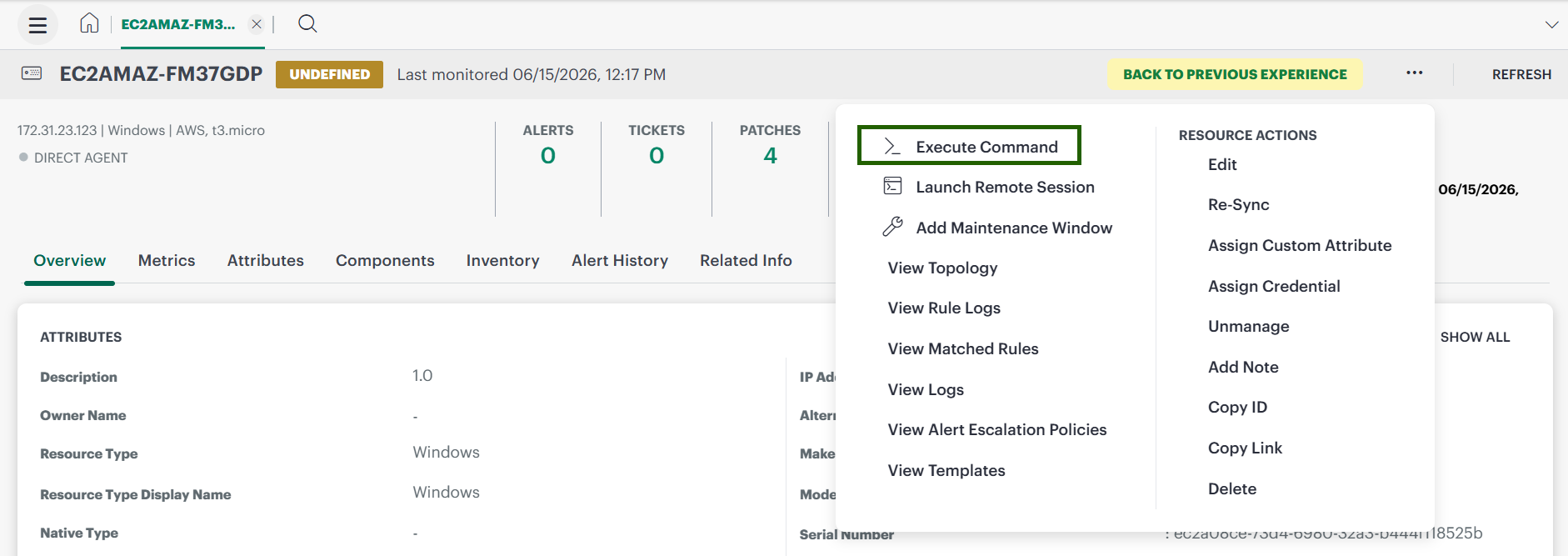Image resolution: width=1568 pixels, height=556 pixels.
Task: Click the Add Maintenance Window wrench icon
Action: pos(892,227)
